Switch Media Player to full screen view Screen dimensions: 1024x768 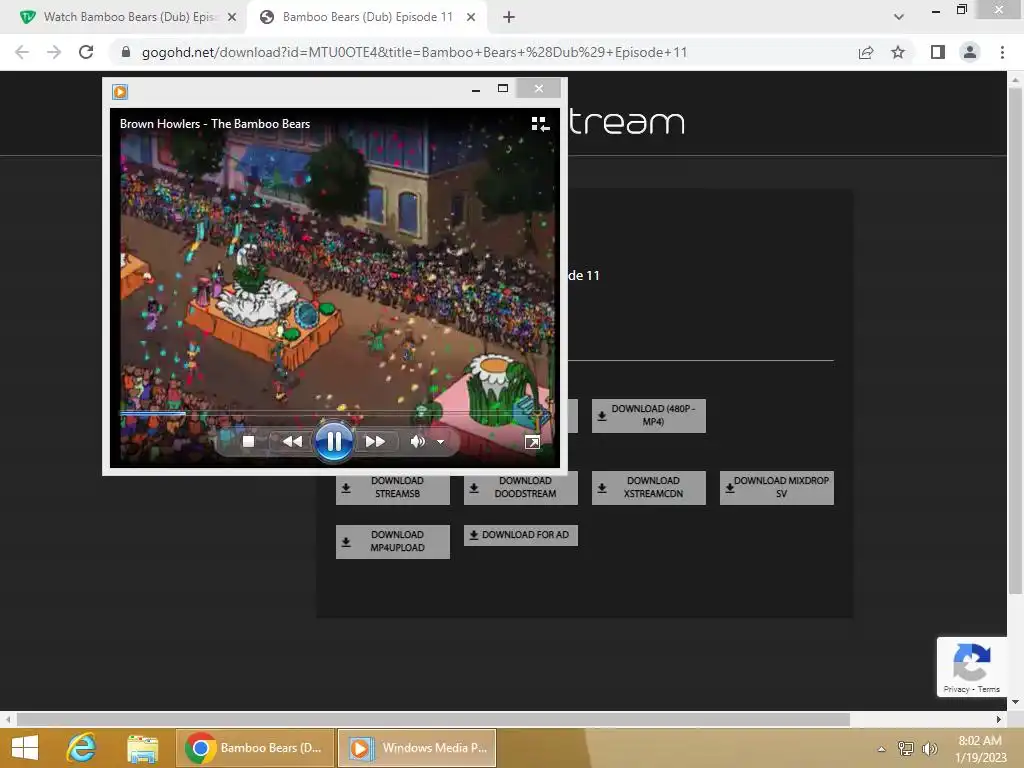532,442
